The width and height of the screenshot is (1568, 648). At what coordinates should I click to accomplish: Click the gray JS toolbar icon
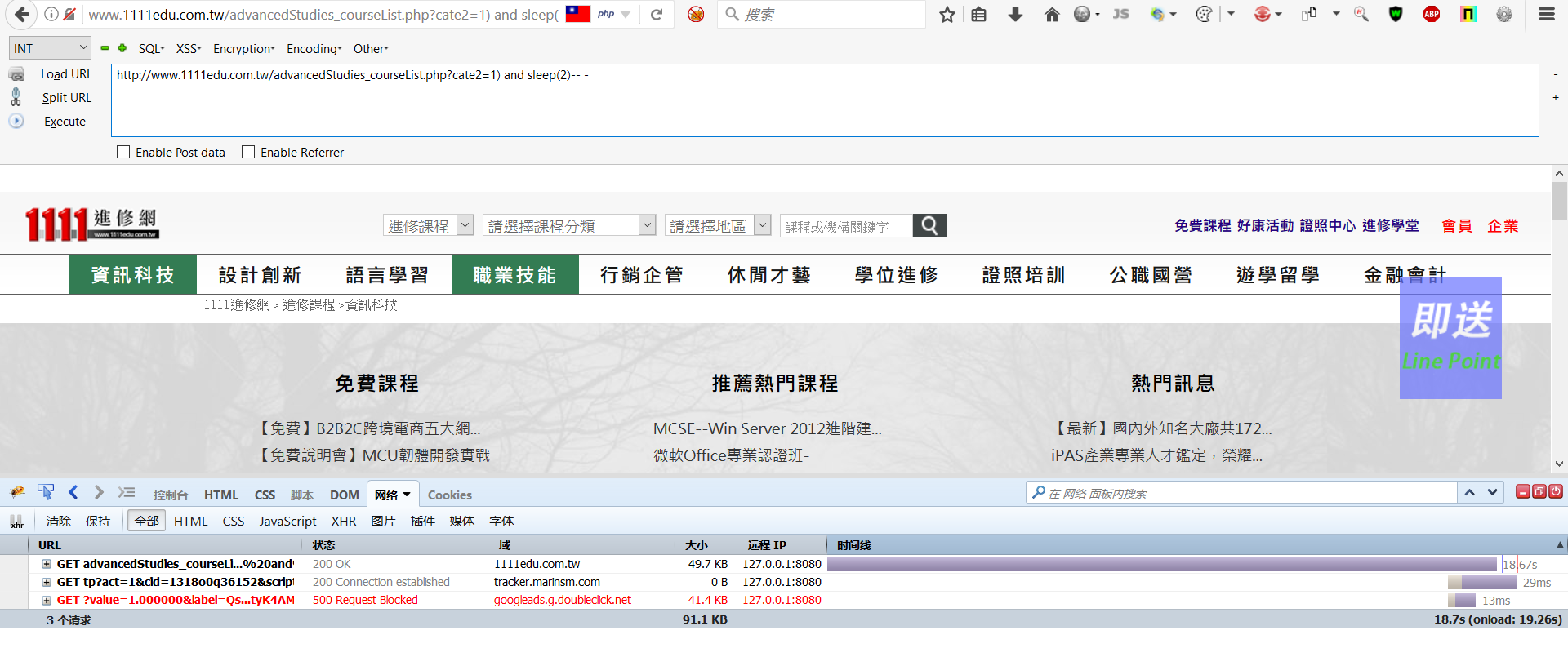pyautogui.click(x=1120, y=14)
